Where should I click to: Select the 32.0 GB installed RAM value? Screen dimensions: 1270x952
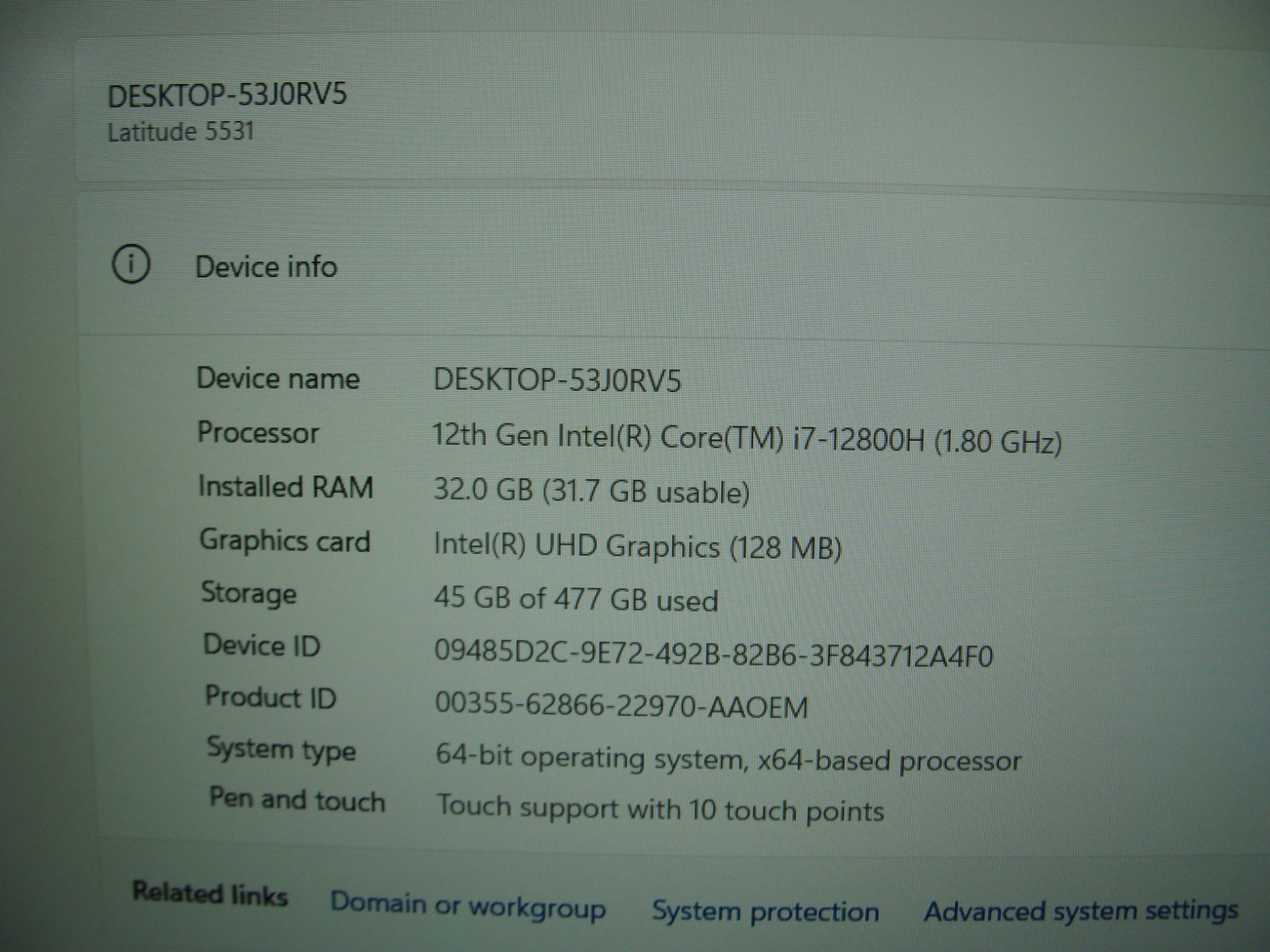pyautogui.click(x=591, y=491)
